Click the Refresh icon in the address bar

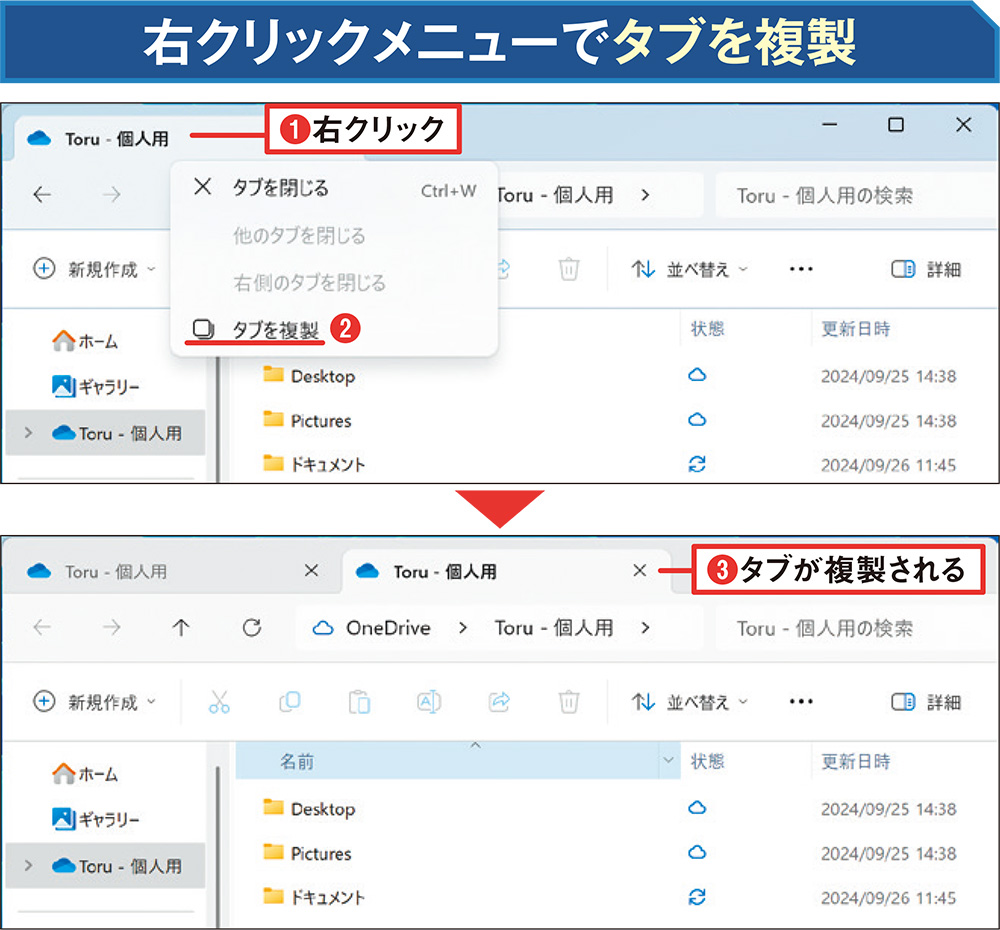point(253,629)
